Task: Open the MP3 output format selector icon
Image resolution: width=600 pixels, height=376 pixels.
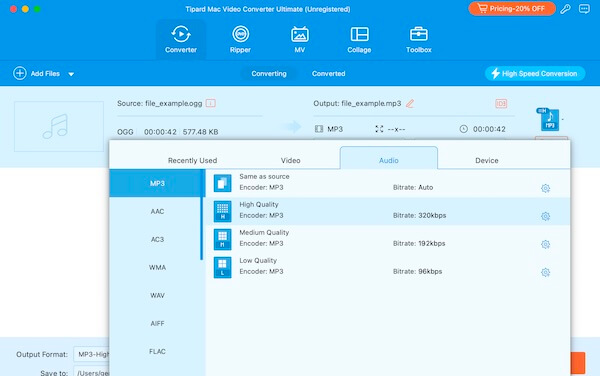Action: click(x=549, y=120)
